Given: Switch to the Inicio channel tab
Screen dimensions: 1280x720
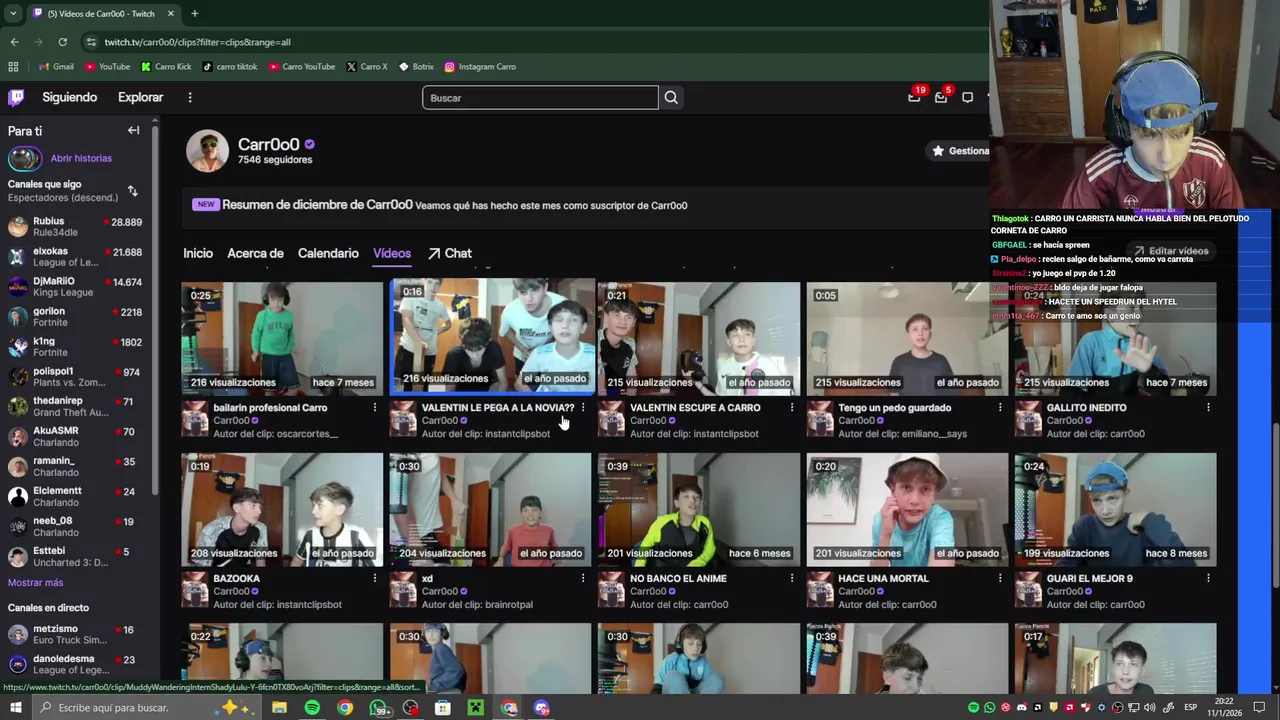Looking at the screenshot, I should coord(198,254).
